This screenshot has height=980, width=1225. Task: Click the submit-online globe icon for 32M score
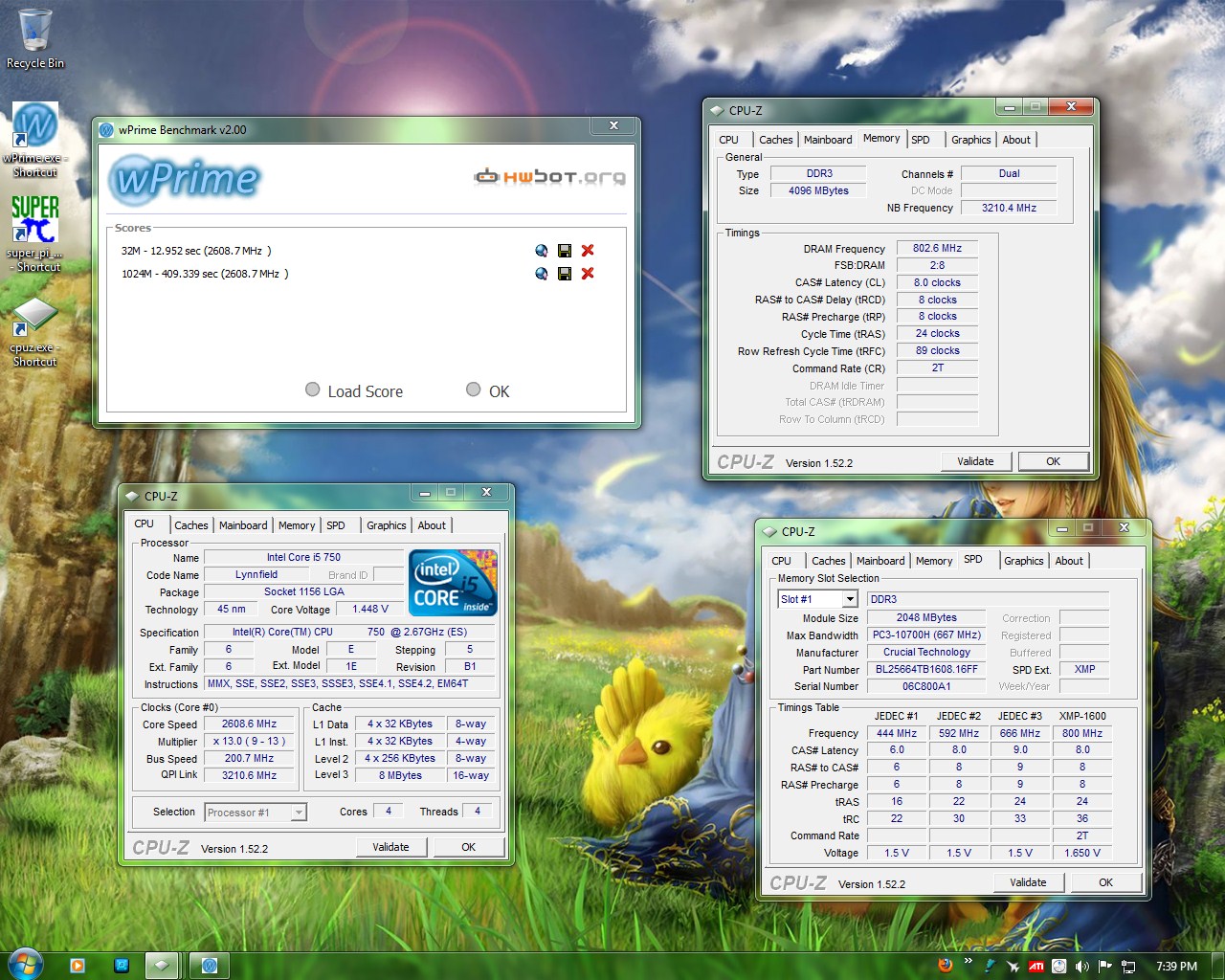[x=542, y=251]
